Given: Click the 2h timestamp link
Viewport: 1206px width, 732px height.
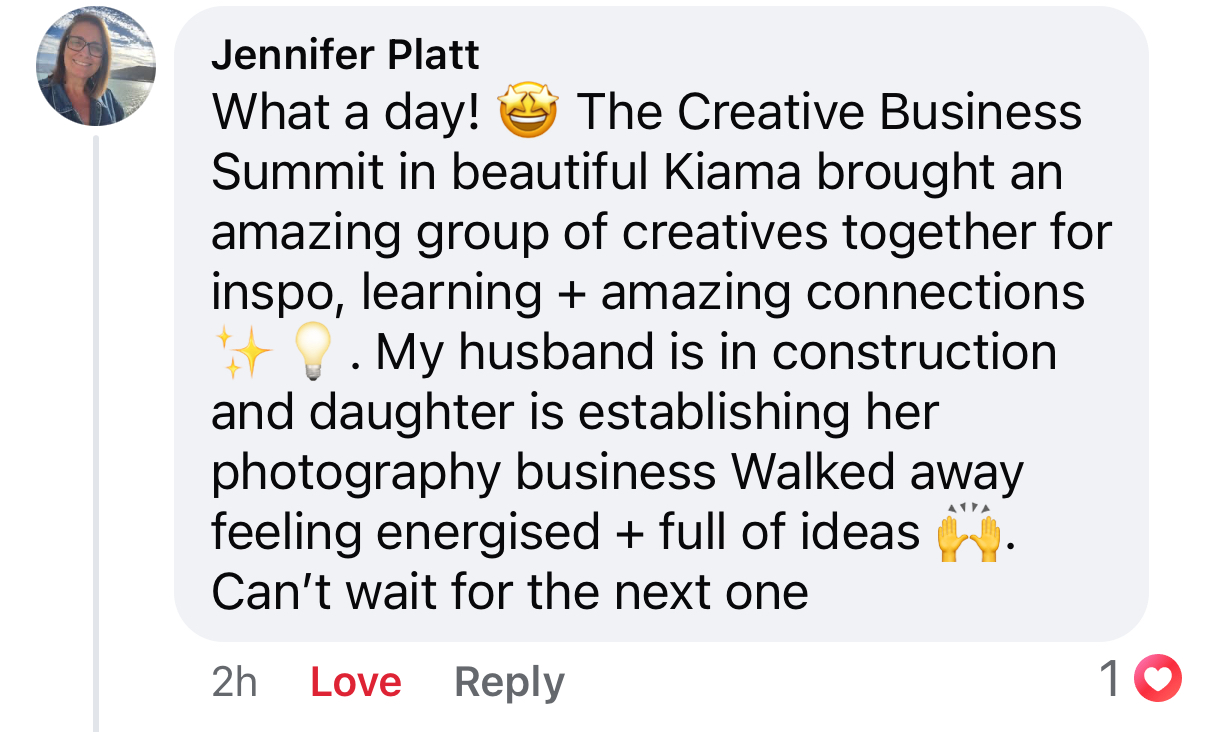Looking at the screenshot, I should tap(235, 682).
